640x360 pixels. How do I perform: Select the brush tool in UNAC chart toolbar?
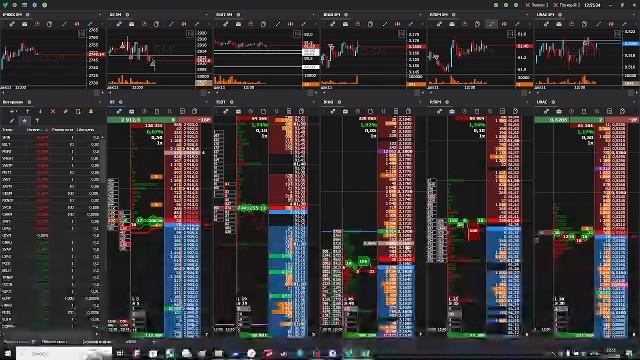click(624, 24)
